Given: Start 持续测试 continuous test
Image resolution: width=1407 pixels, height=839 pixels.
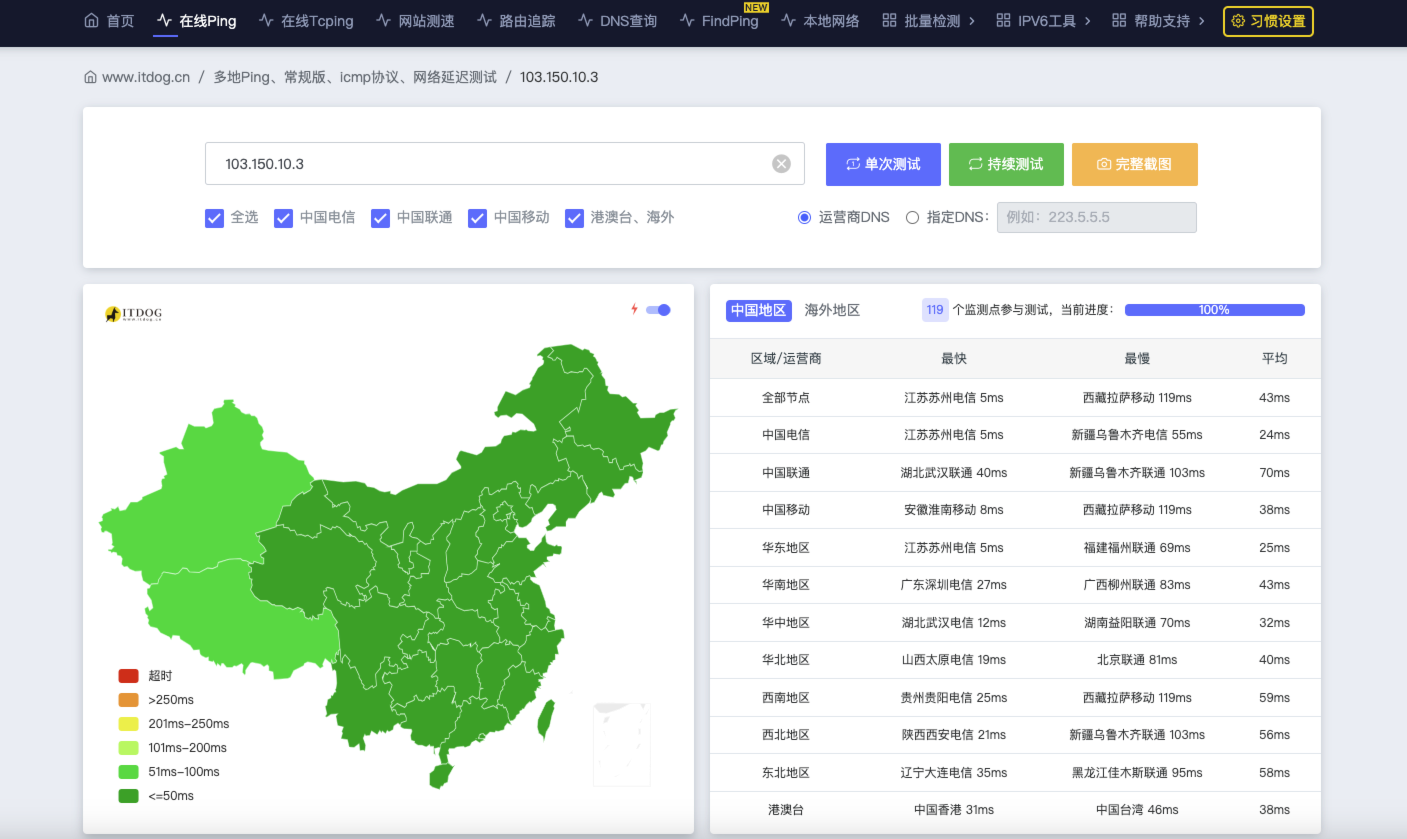Looking at the screenshot, I should pos(1006,164).
